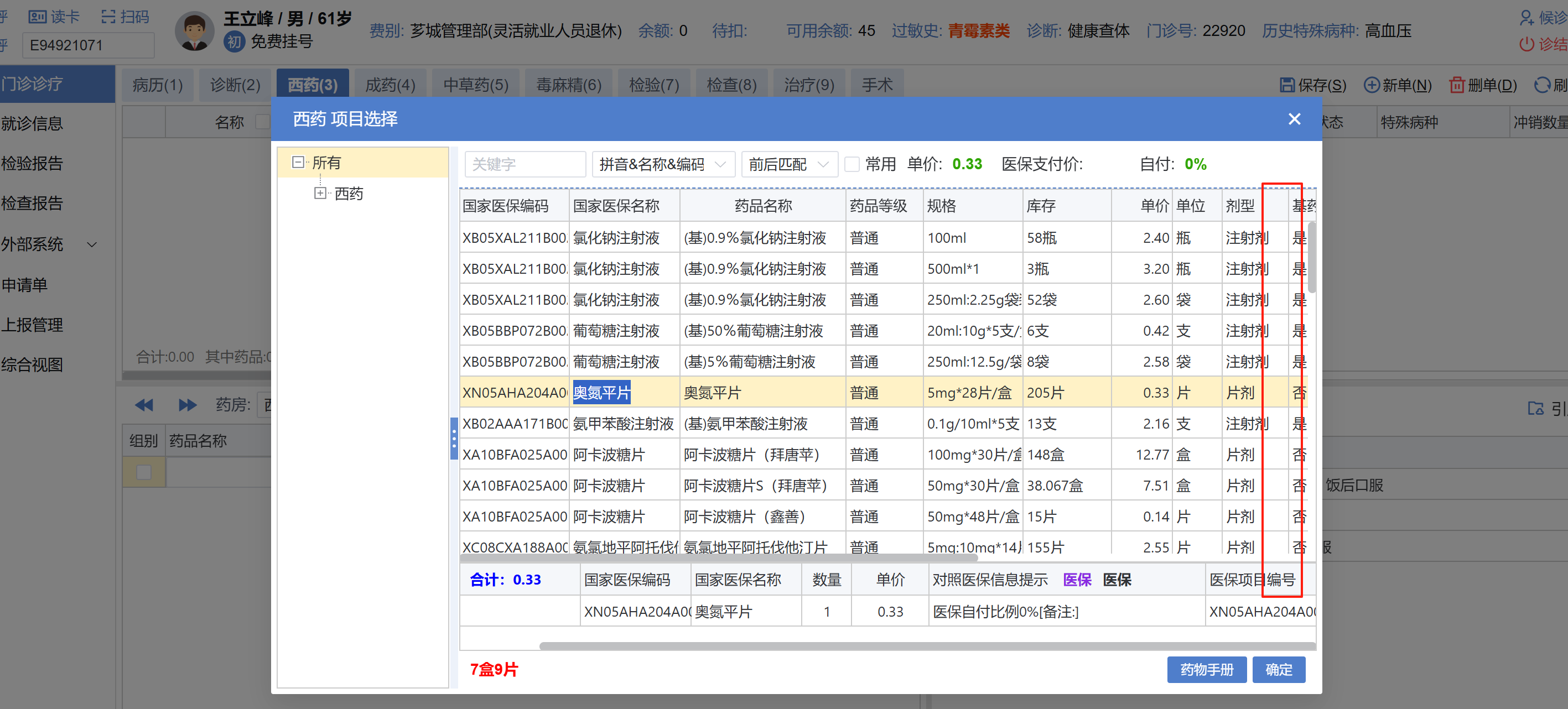This screenshot has width=1568, height=709.
Task: Click the new order (新单) plus icon
Action: 1372,85
